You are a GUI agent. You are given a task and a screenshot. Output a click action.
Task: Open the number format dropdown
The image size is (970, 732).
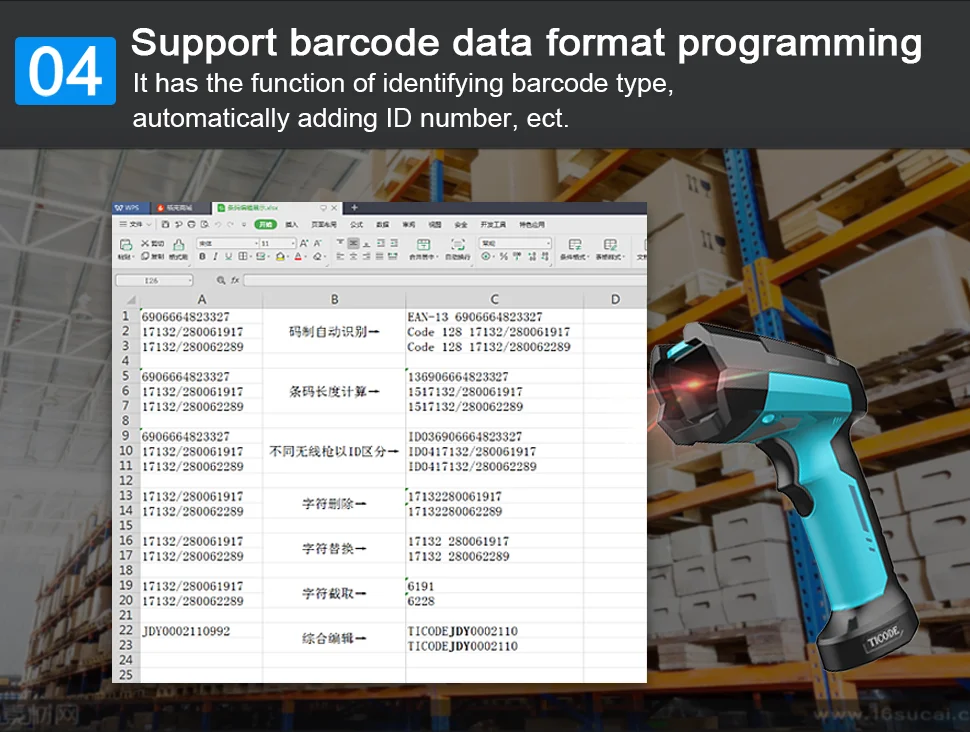(516, 243)
